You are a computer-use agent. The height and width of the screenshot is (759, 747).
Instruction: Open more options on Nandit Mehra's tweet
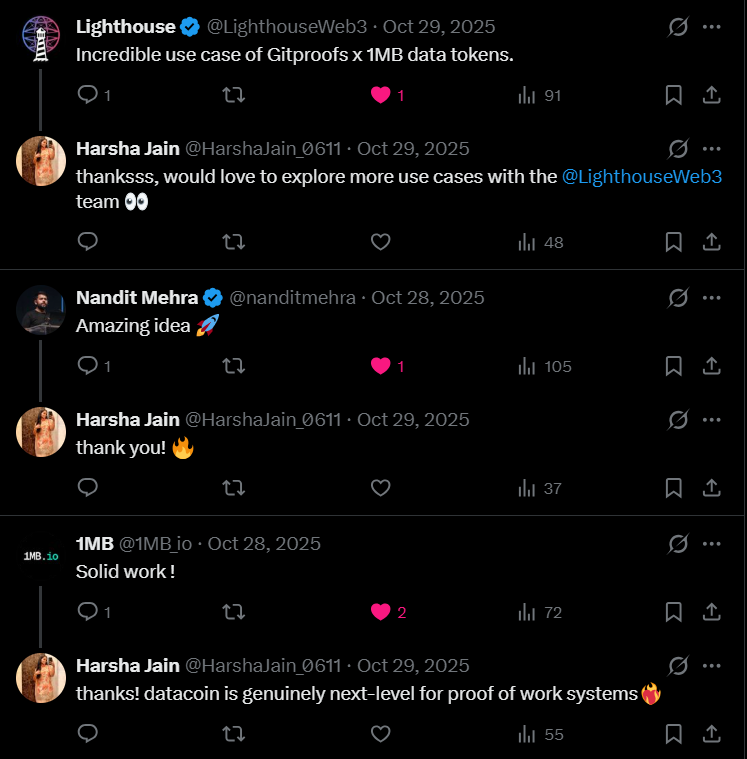[711, 297]
